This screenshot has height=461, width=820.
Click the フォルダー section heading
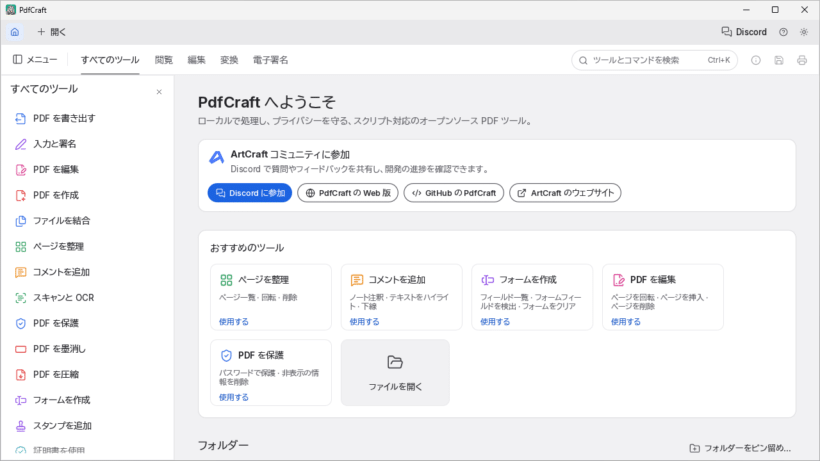(223, 445)
